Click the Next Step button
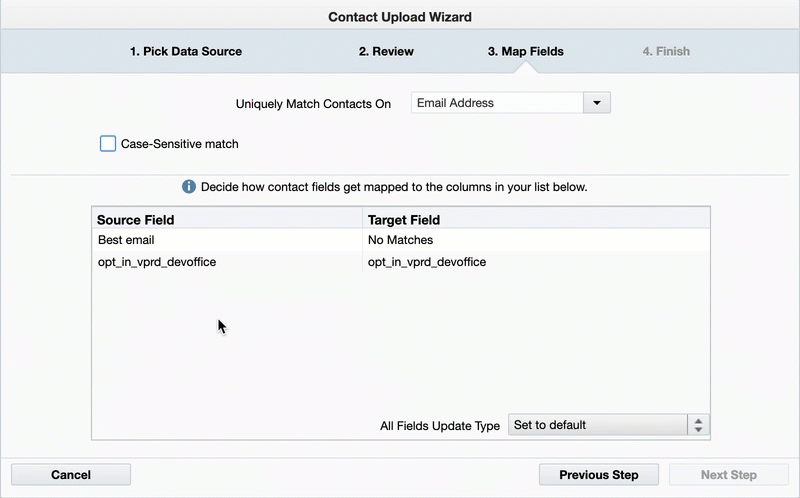The height and width of the screenshot is (498, 800). click(x=728, y=475)
